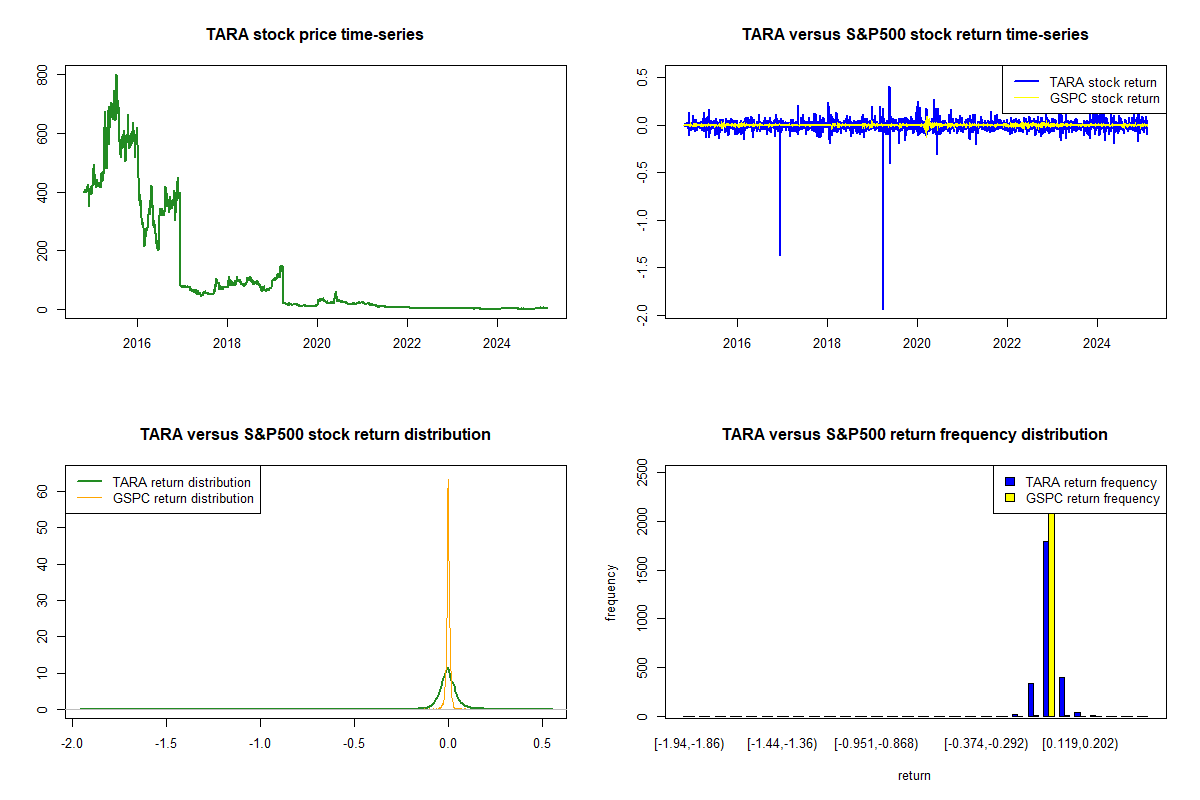Click the tallest blue TARA histogram bar
The height and width of the screenshot is (800, 1200).
tap(1045, 630)
